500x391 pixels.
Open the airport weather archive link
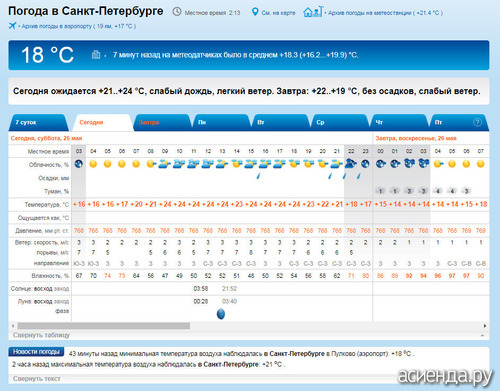[x=79, y=26]
